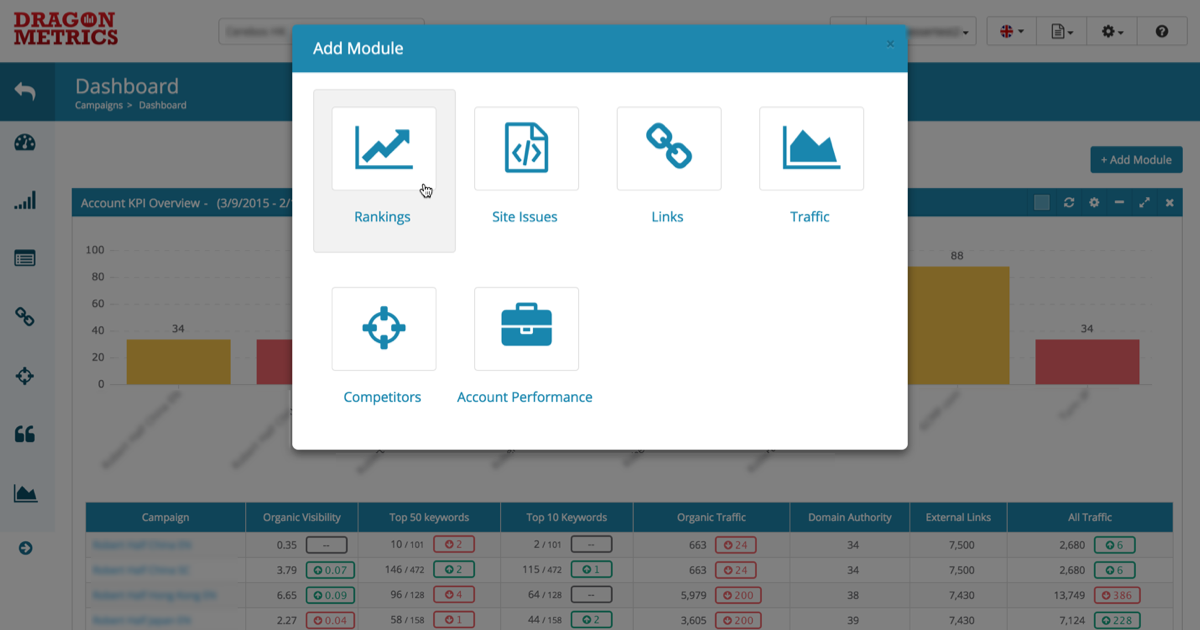
Task: Tick the checkbox on the KPI panel header
Action: (x=1041, y=202)
